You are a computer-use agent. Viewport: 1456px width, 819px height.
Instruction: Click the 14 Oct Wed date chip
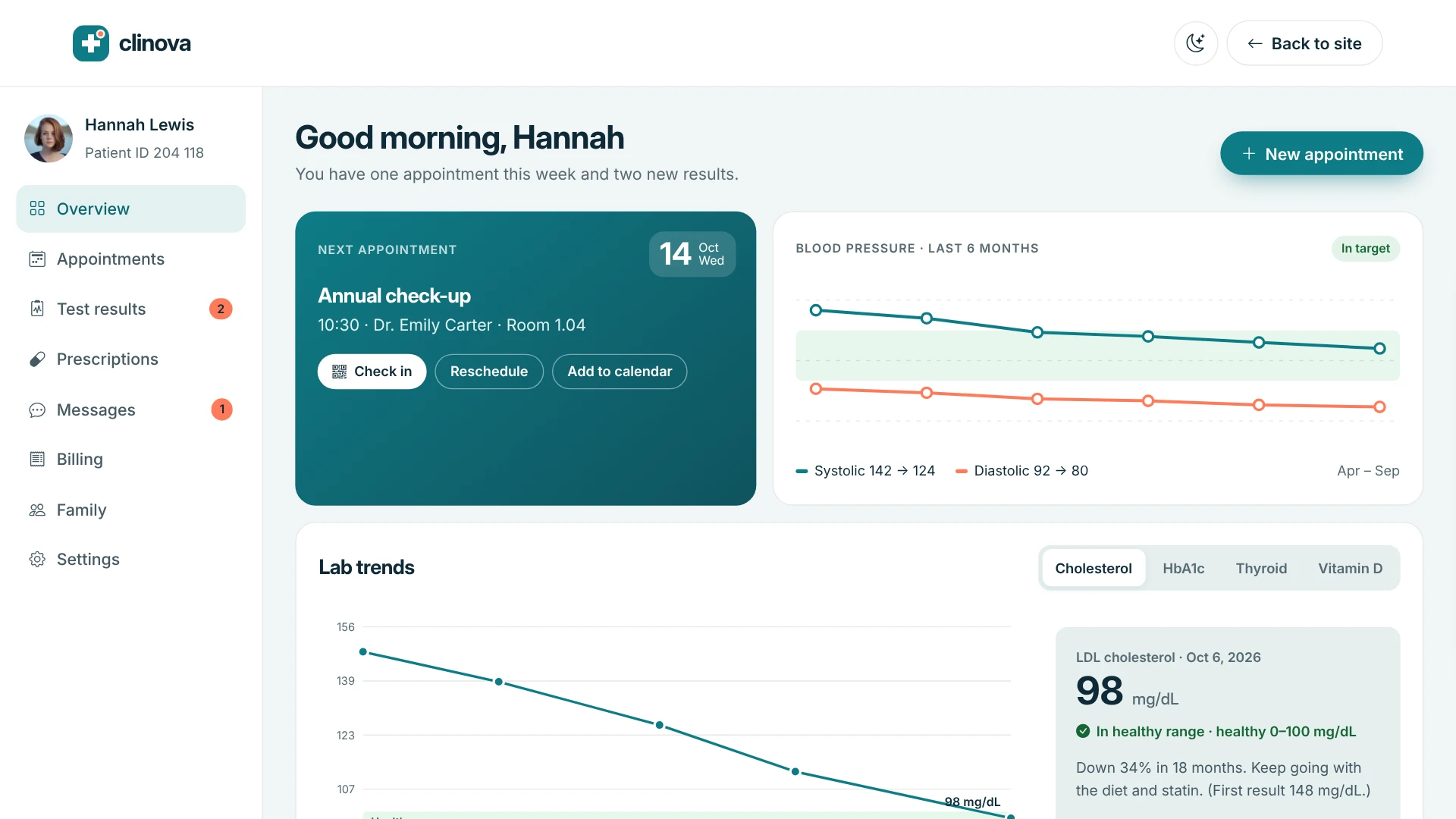tap(692, 254)
